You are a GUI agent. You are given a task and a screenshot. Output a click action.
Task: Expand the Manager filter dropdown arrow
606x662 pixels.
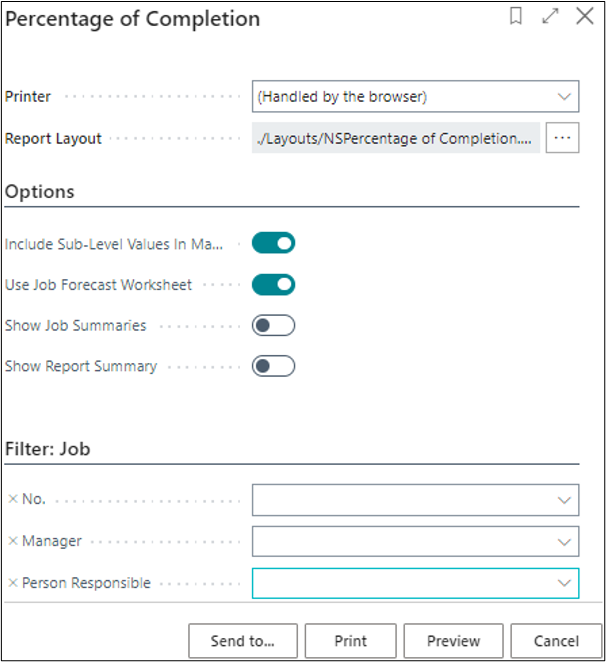pos(564,542)
